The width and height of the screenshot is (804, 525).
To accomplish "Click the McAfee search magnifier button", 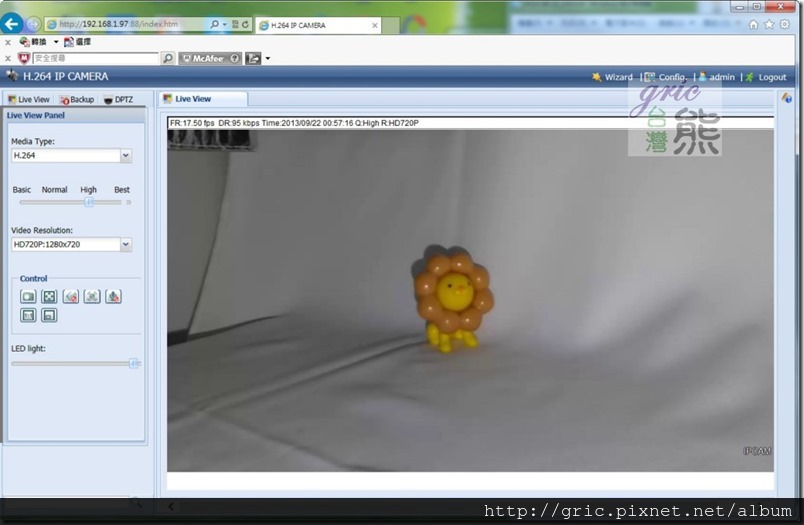I will [x=168, y=58].
